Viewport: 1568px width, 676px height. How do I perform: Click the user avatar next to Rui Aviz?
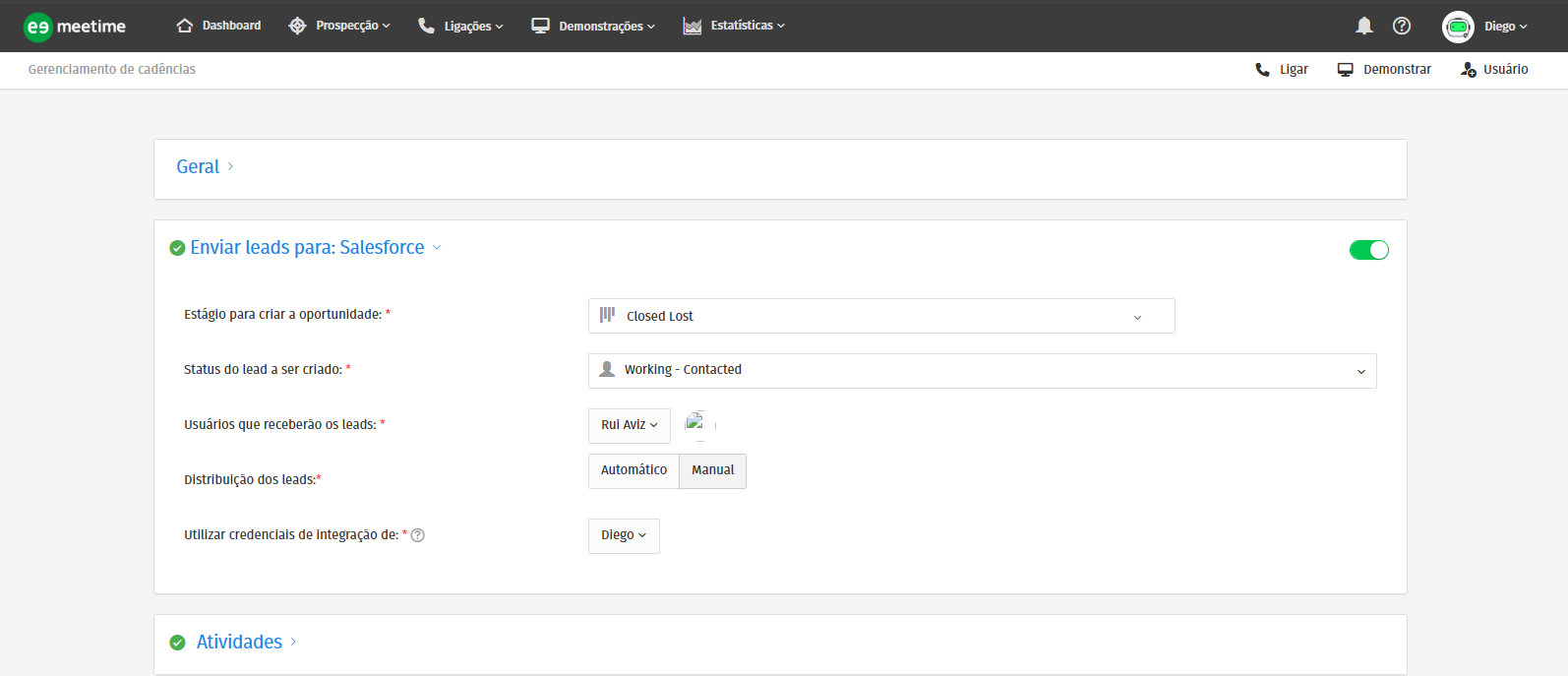699,425
